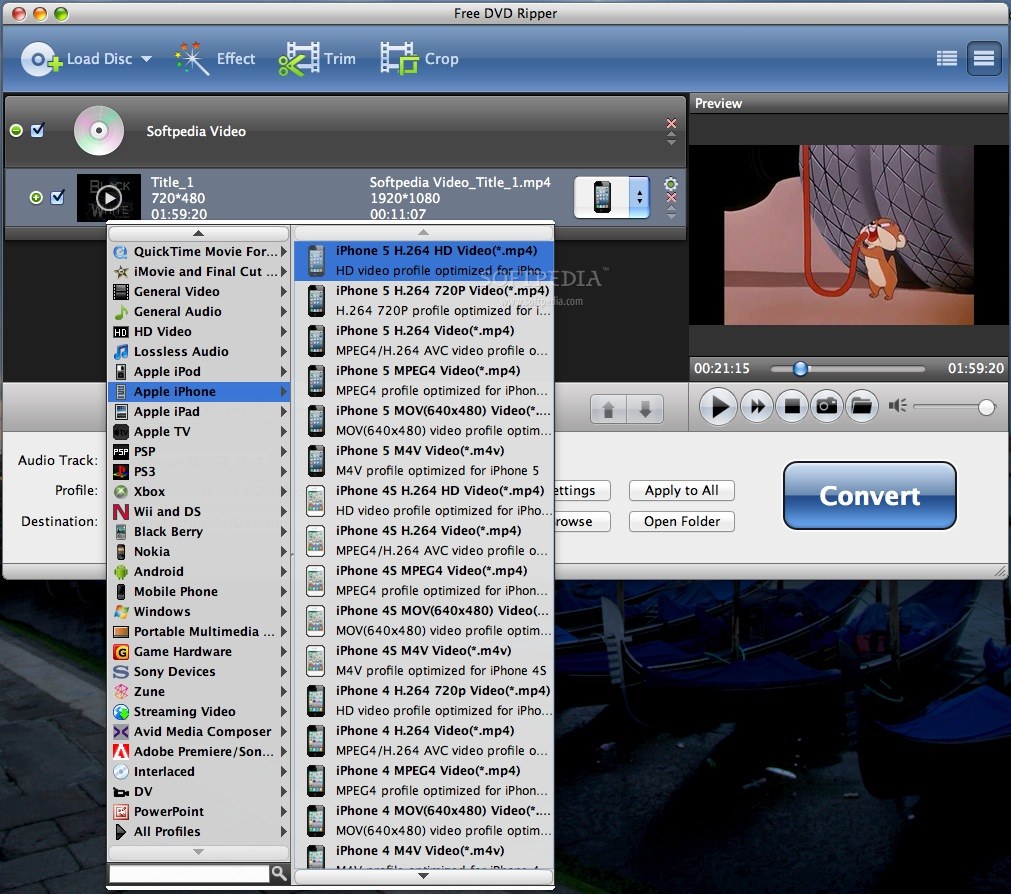Open the Game Hardware category
This screenshot has height=894, width=1011.
[199, 651]
